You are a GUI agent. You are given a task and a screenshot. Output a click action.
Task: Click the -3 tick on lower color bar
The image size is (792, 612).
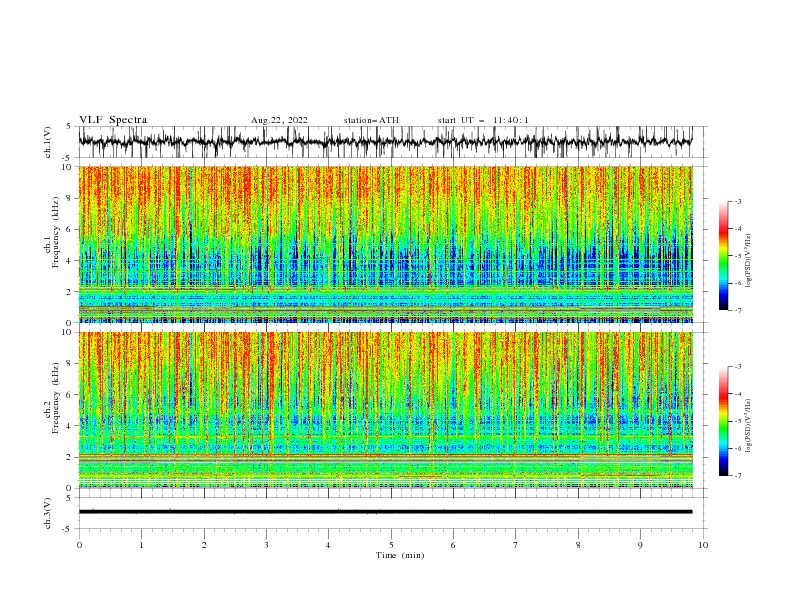737,367
